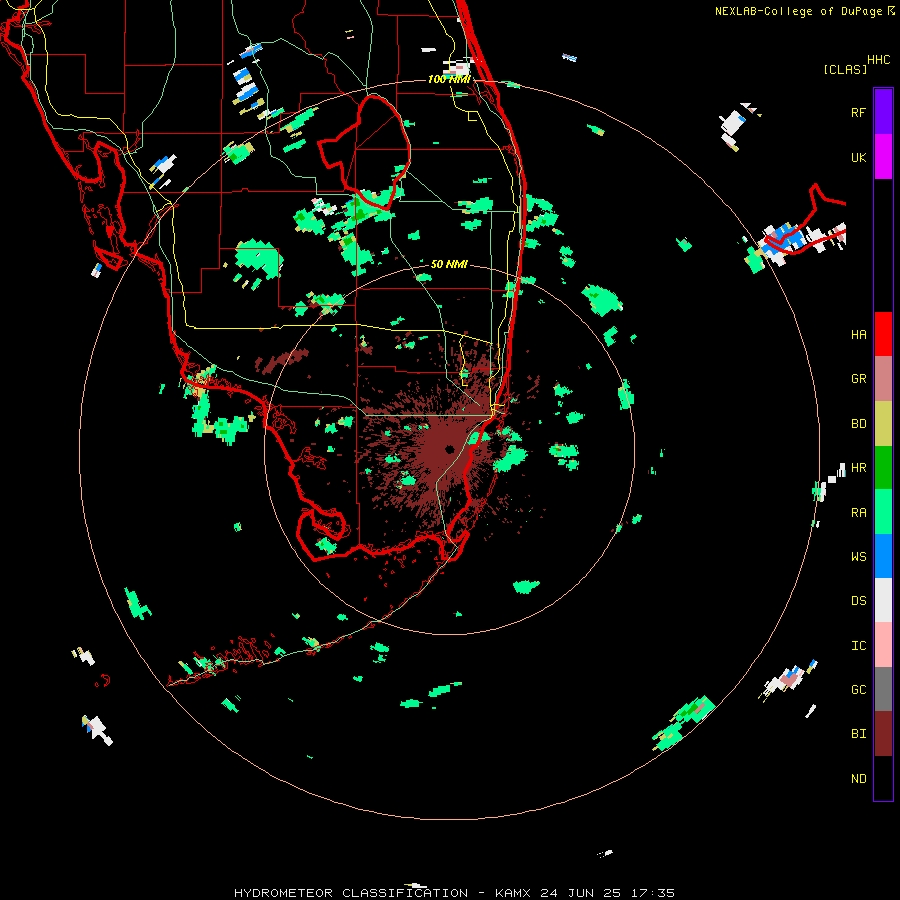Click the [CLAS] unit label

[845, 69]
